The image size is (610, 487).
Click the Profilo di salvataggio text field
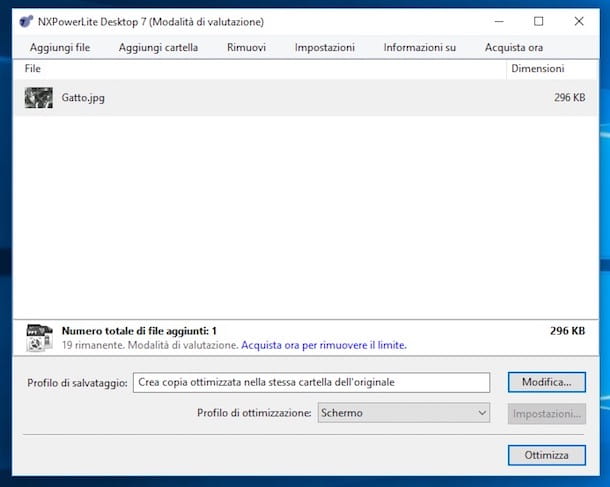(x=311, y=382)
